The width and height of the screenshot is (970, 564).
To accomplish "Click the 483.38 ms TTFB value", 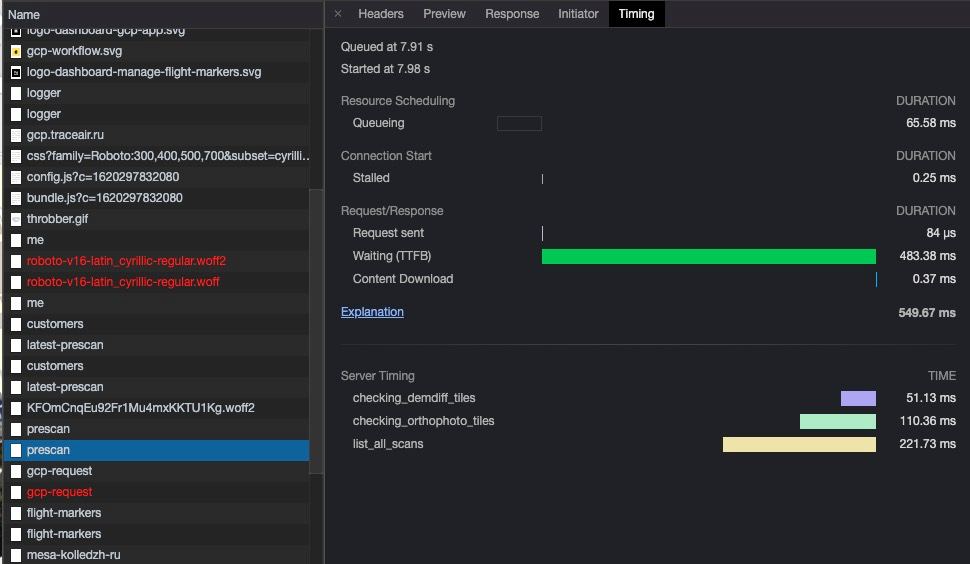I will pyautogui.click(x=927, y=256).
